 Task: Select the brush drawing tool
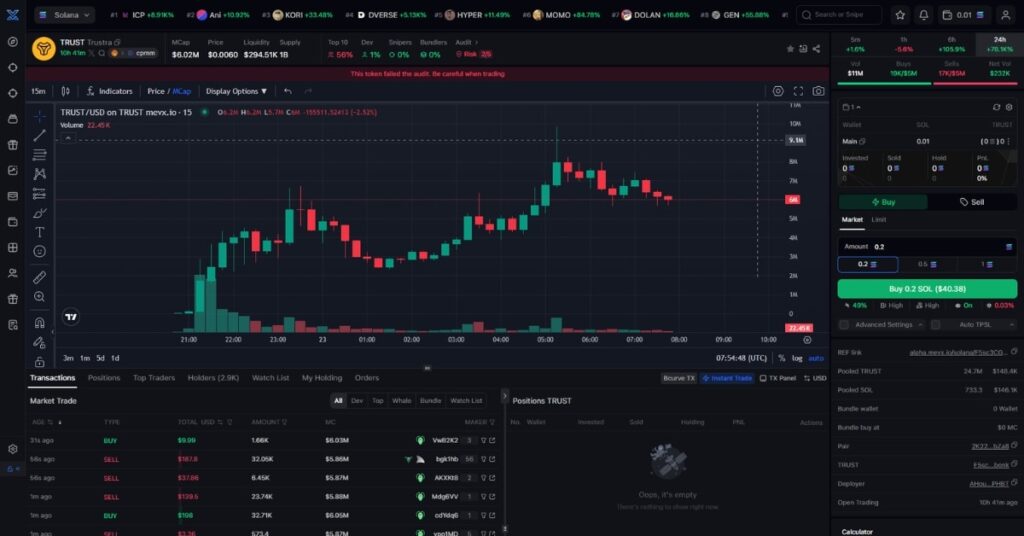coord(39,213)
